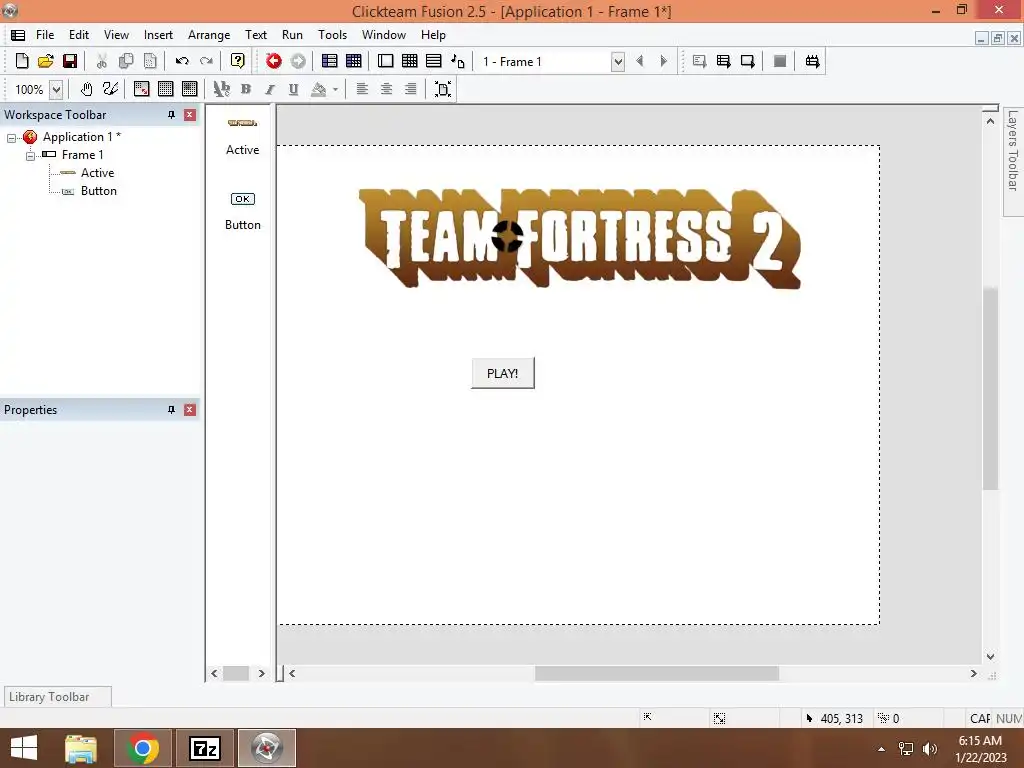Viewport: 1024px width, 768px height.
Task: Toggle italic text formatting
Action: point(270,89)
